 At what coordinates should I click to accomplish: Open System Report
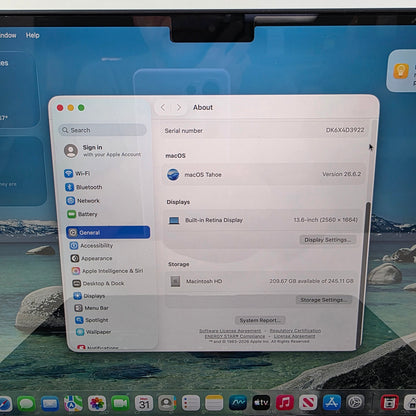pos(260,320)
